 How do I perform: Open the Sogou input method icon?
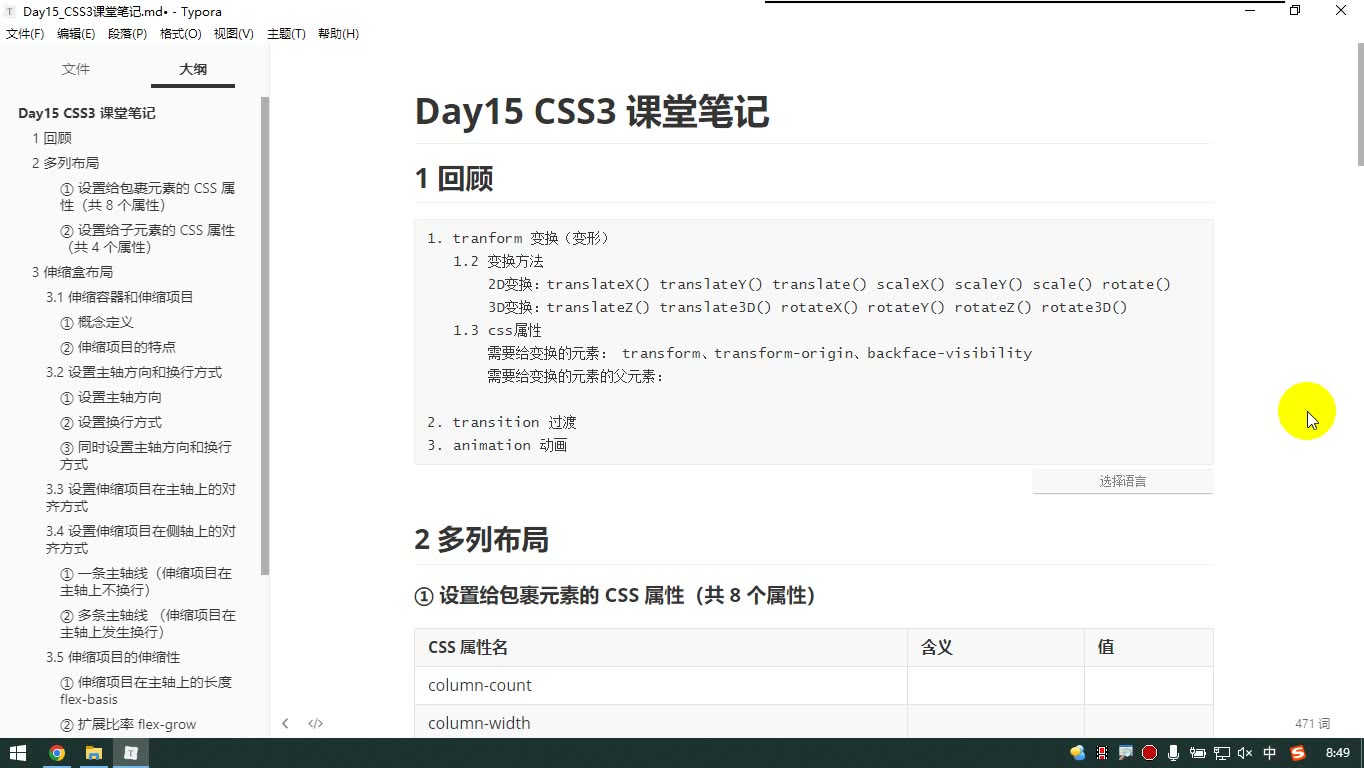tap(1298, 753)
